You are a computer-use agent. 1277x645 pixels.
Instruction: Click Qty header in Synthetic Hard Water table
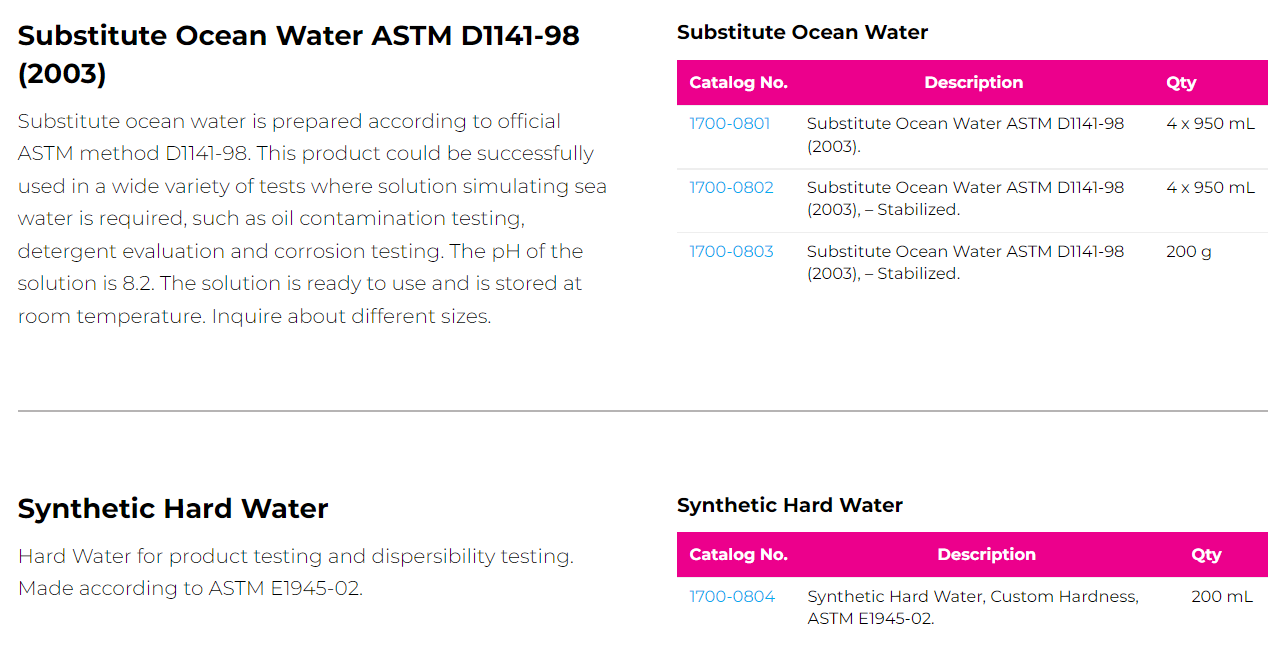1206,555
